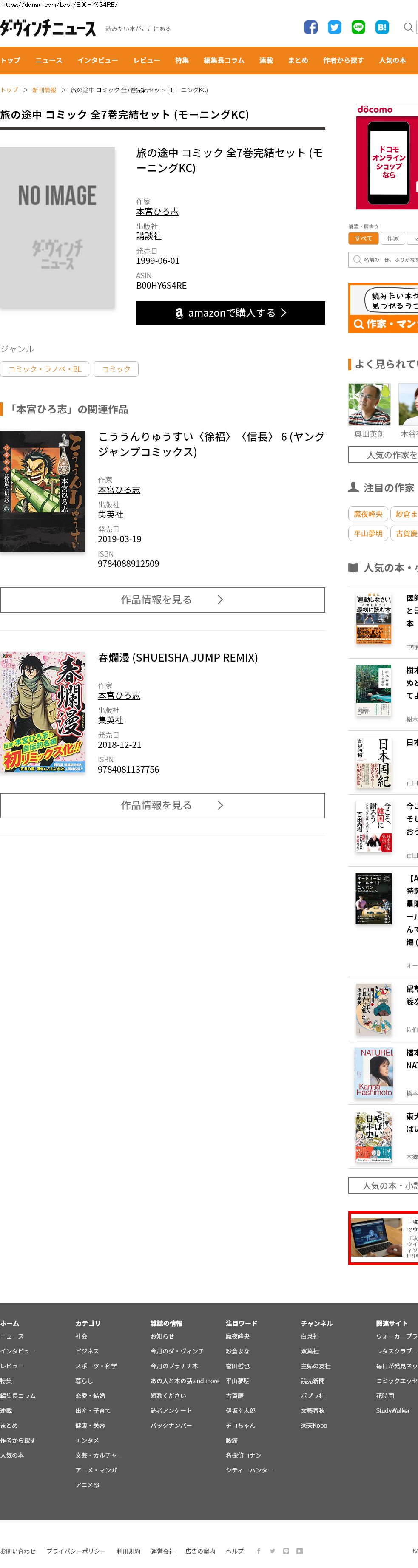Click the footer Facebook icon

tap(259, 1550)
